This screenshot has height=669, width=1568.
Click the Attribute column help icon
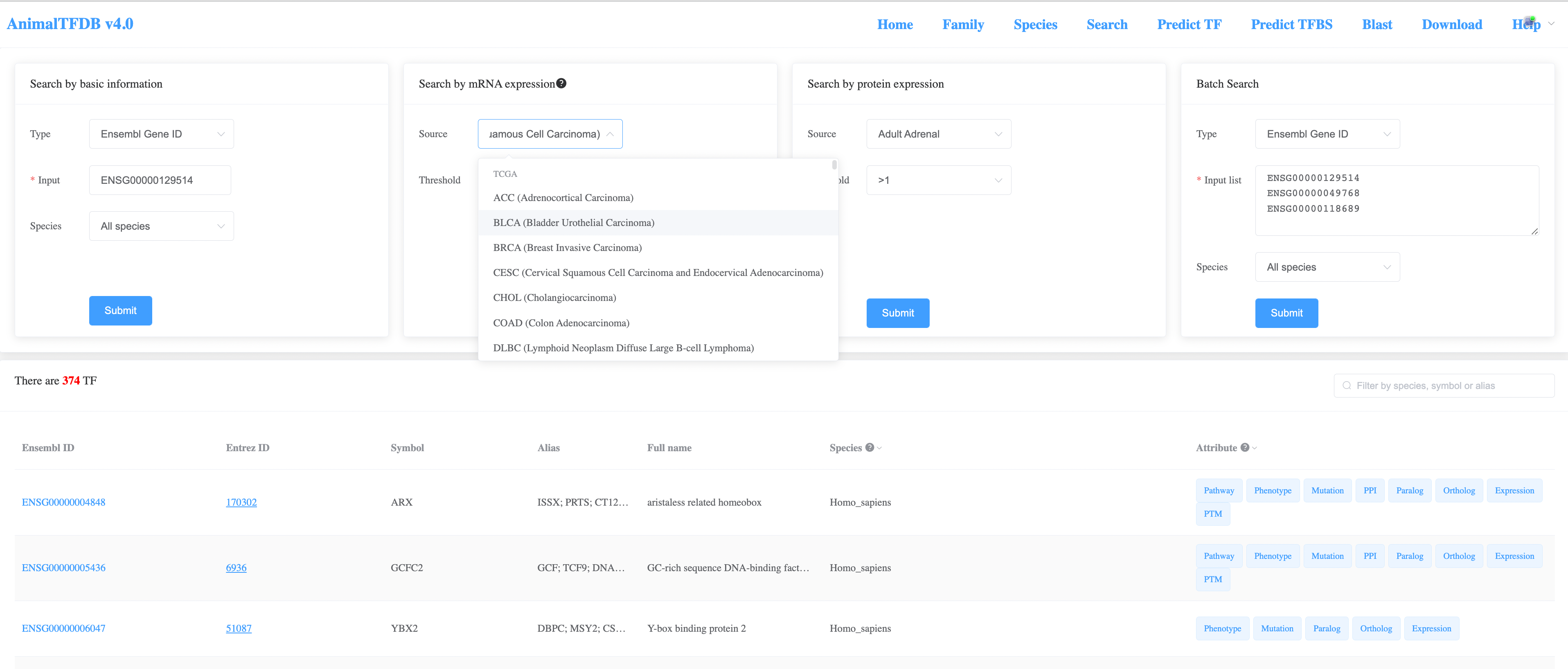(1244, 447)
